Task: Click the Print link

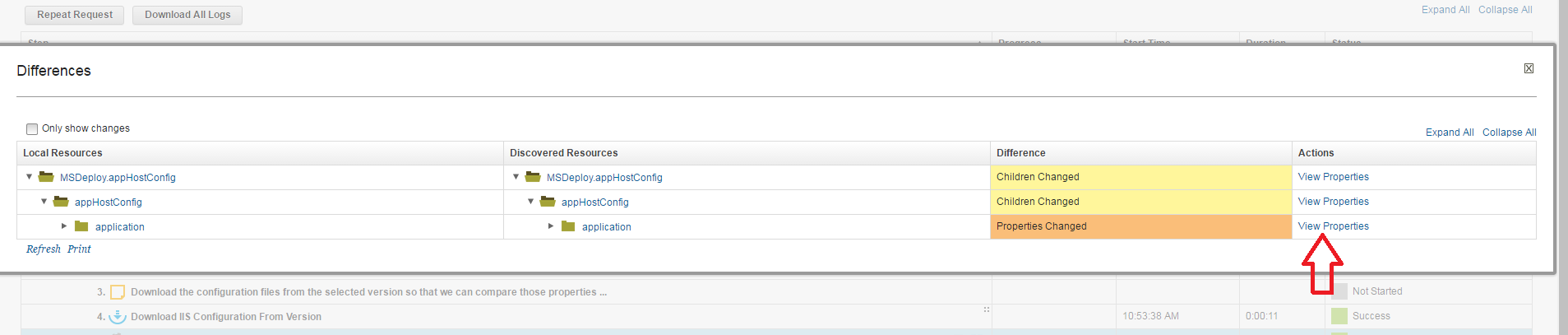Action: tap(79, 249)
